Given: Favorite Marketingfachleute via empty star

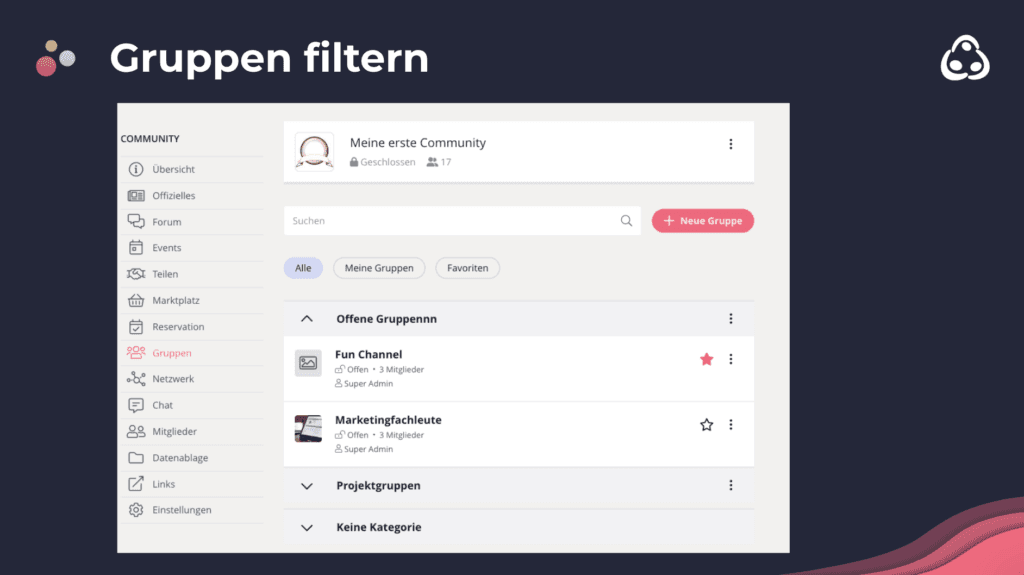Looking at the screenshot, I should (x=706, y=425).
